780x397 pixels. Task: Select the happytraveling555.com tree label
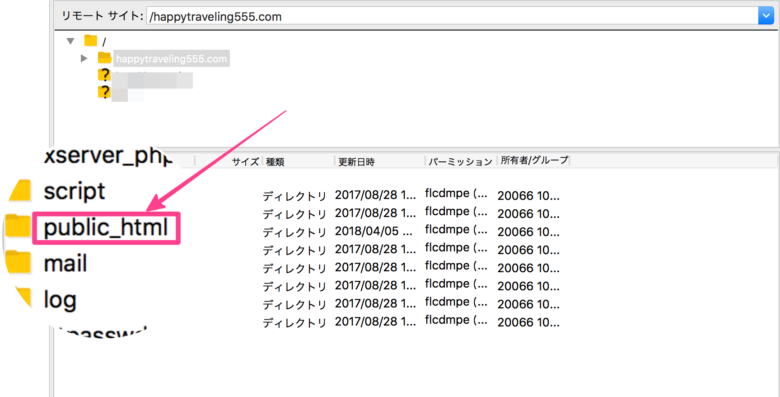171,59
